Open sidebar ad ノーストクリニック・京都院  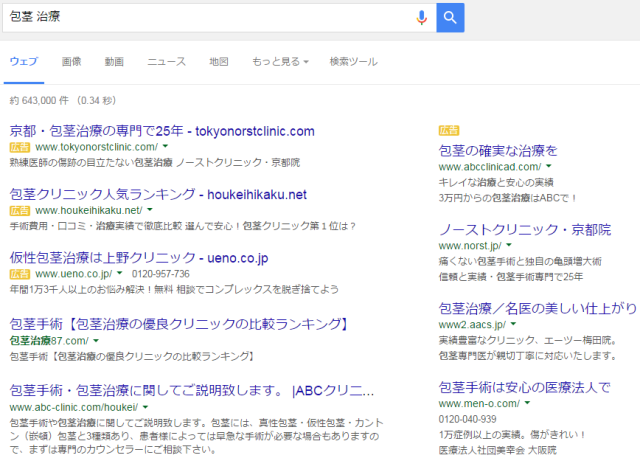coord(525,230)
